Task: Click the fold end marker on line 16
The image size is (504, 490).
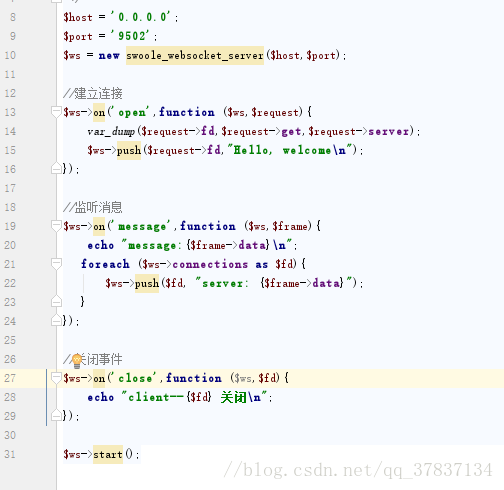Action: [x=56, y=168]
